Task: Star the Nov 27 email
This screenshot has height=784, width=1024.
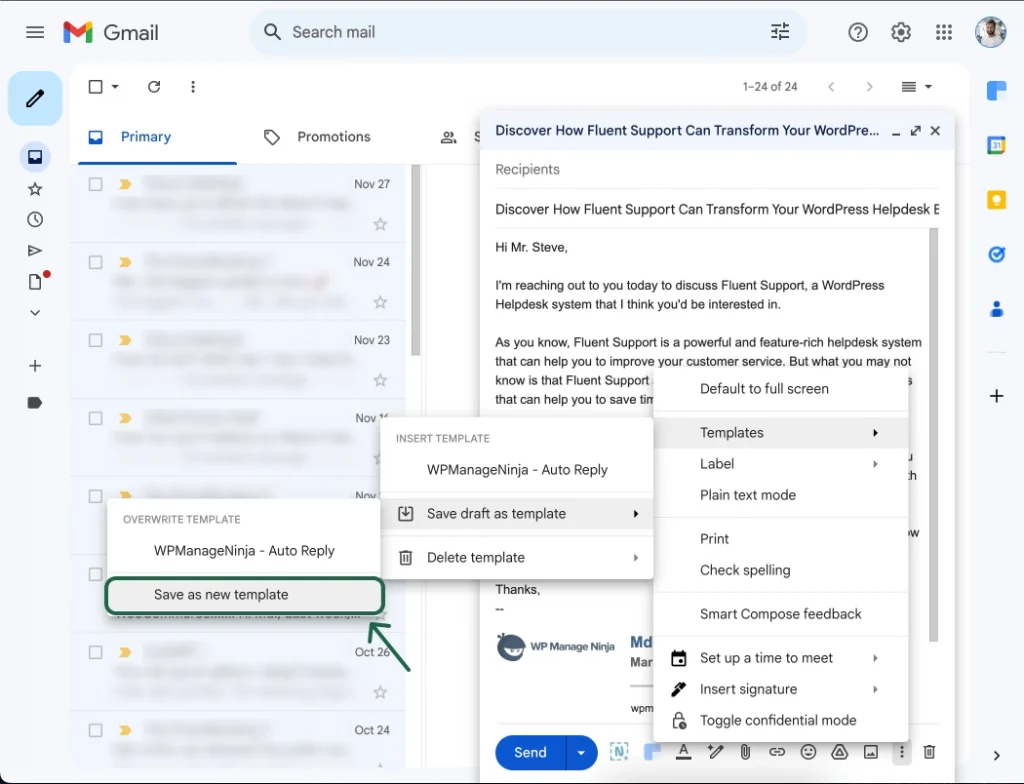Action: pos(379,224)
